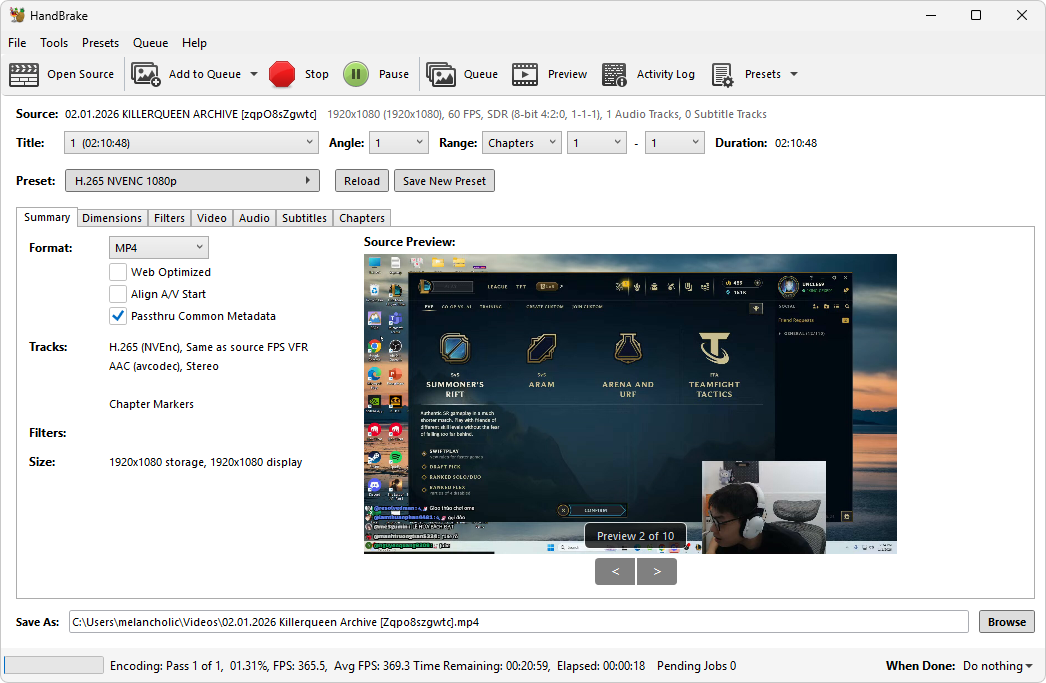
Task: Show the next preview image
Action: [657, 572]
